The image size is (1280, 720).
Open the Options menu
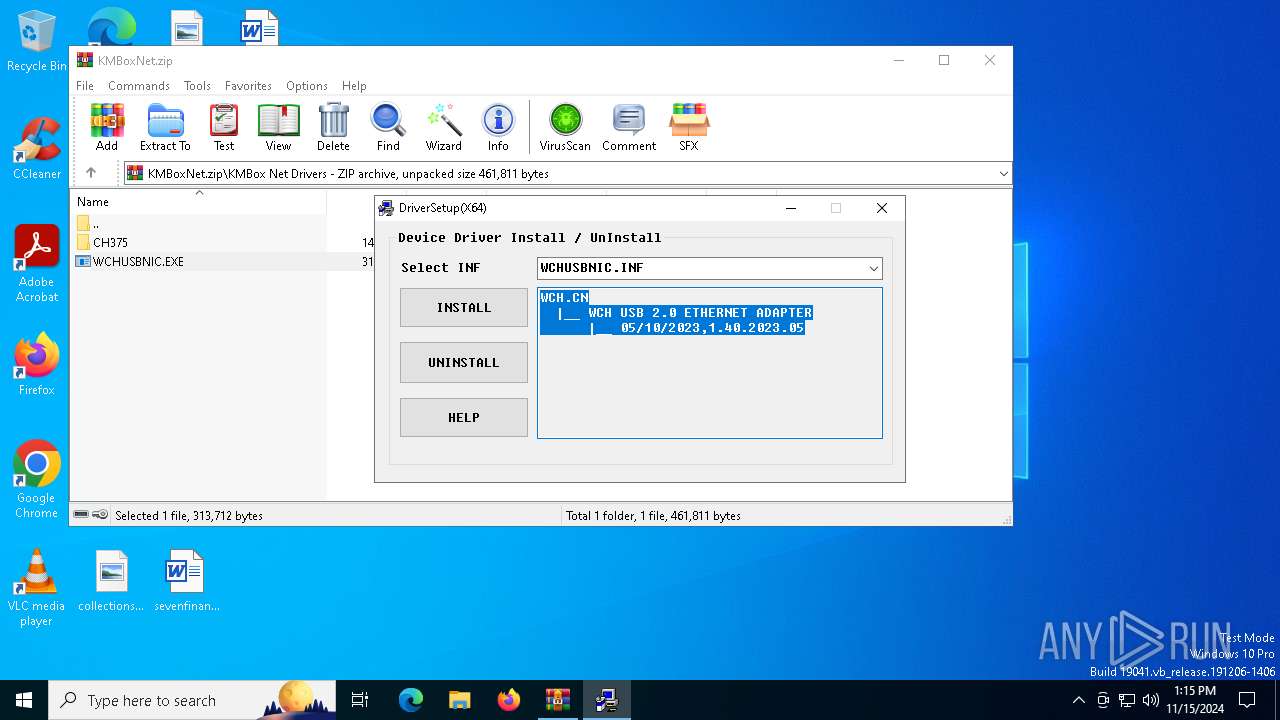click(x=307, y=86)
